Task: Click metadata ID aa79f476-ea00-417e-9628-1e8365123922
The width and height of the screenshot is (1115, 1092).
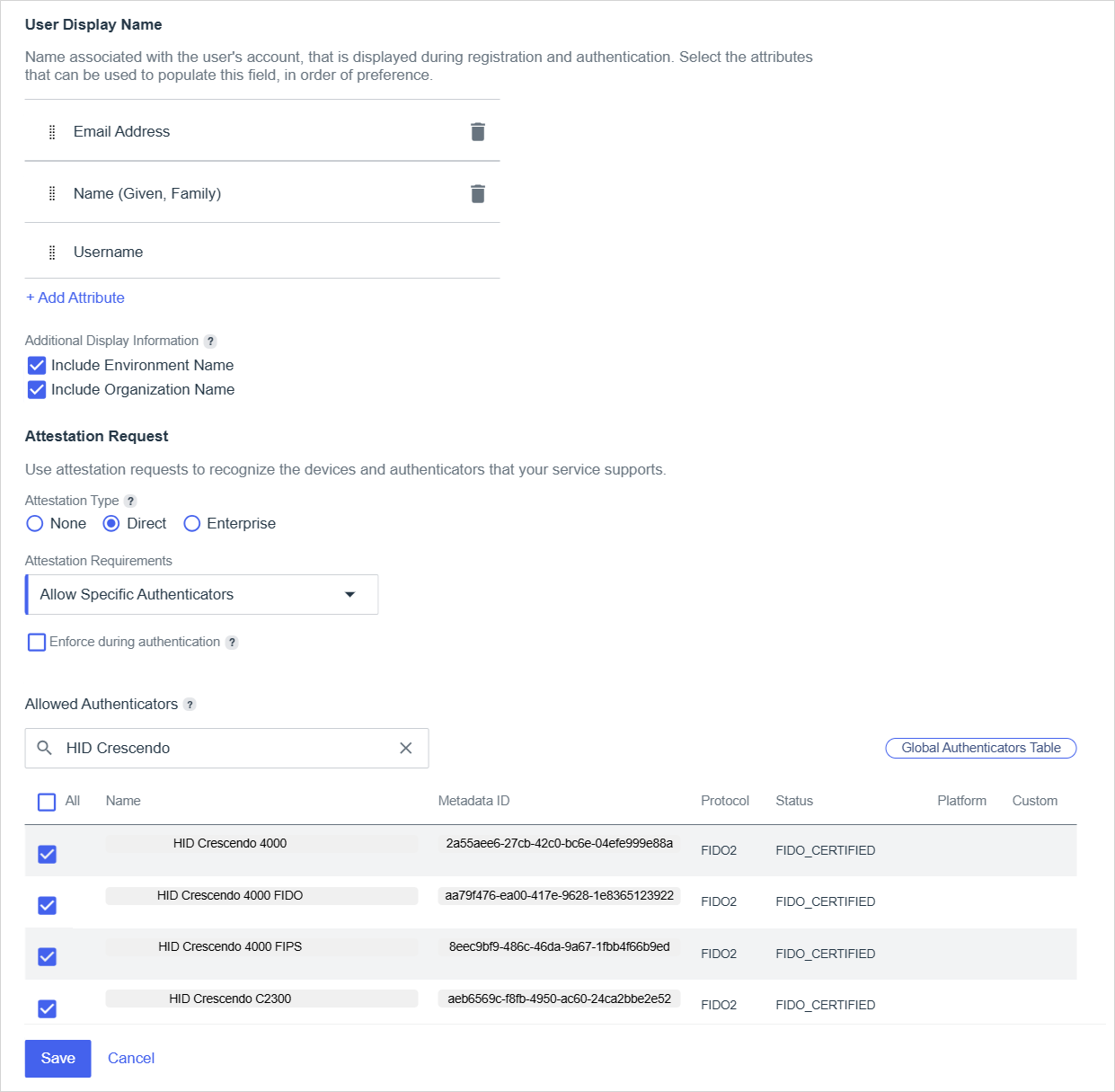Action: [559, 896]
